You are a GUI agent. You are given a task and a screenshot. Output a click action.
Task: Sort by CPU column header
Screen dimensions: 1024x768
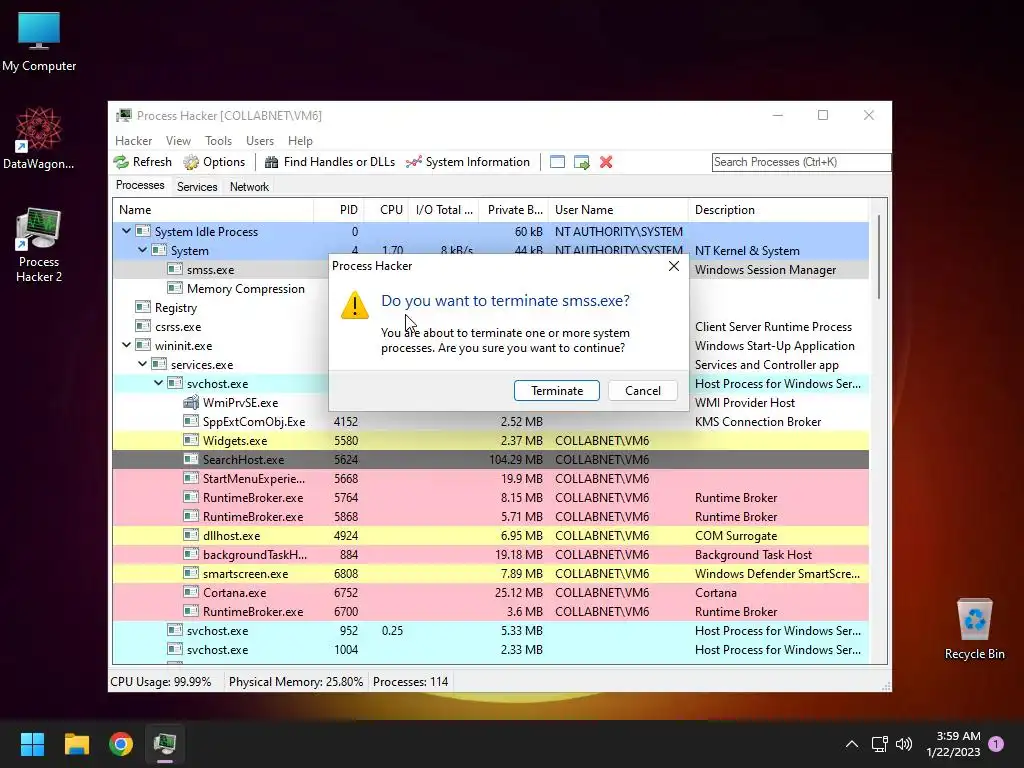point(386,210)
